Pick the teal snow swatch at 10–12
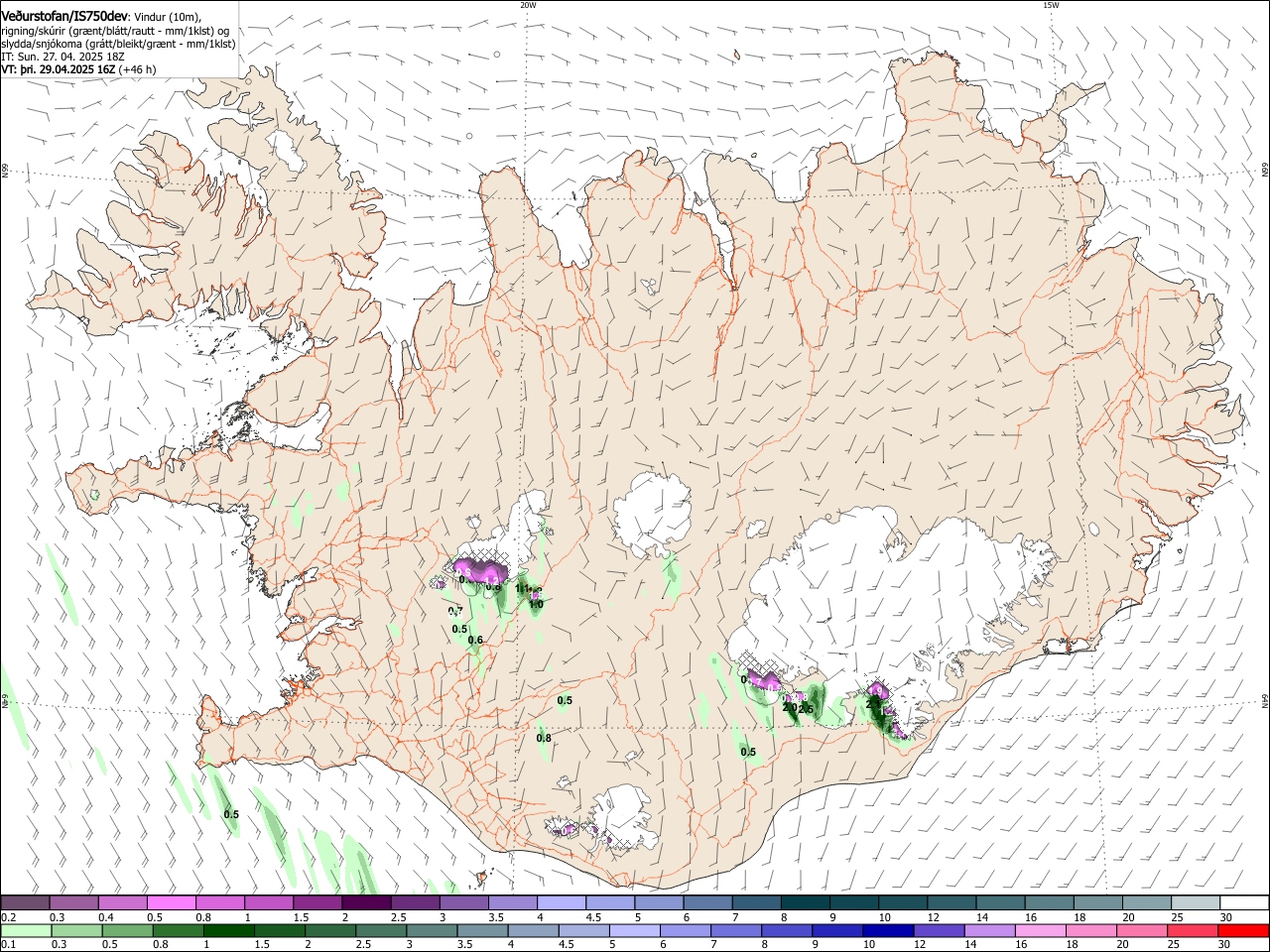 pos(902,903)
